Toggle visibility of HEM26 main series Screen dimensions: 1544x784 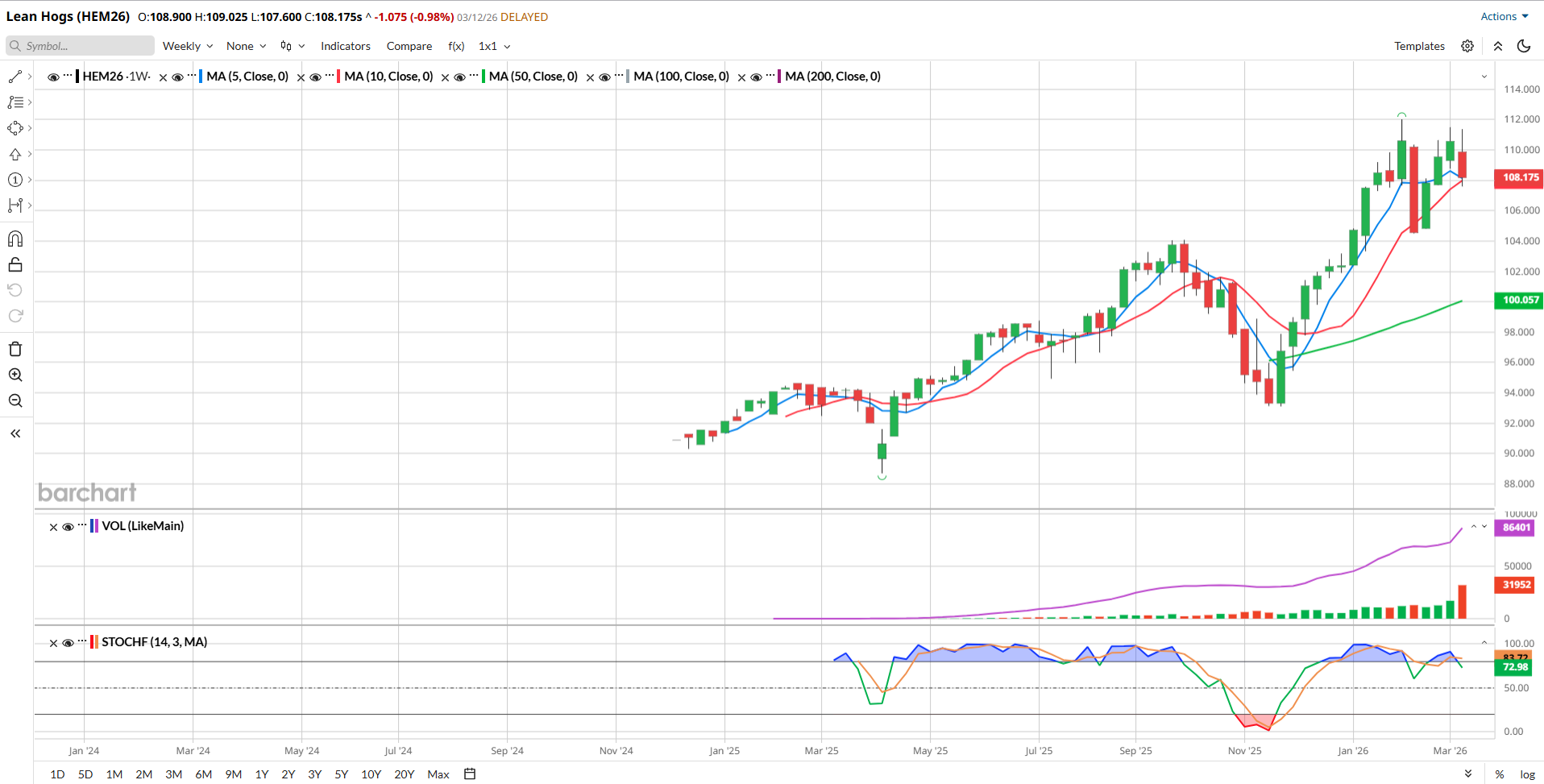coord(53,77)
